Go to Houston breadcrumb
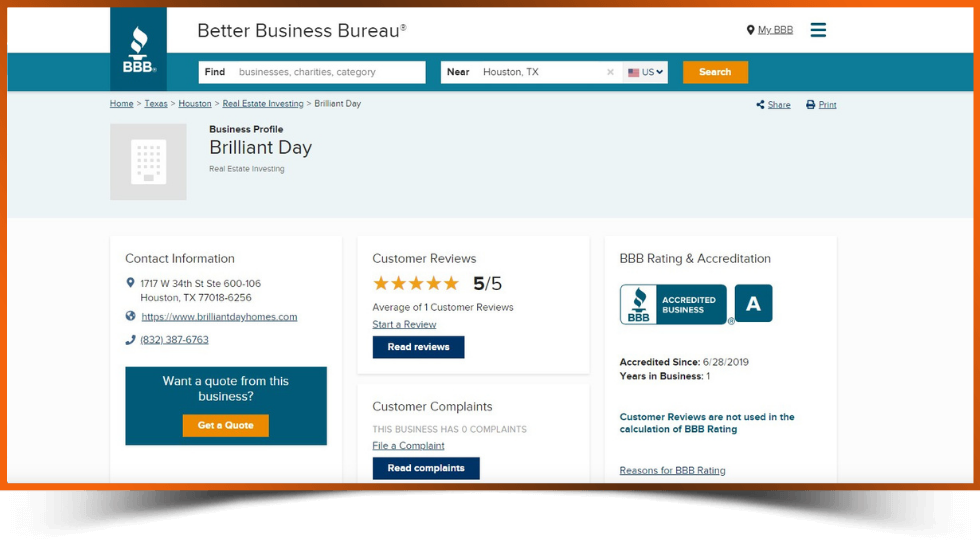 point(195,104)
